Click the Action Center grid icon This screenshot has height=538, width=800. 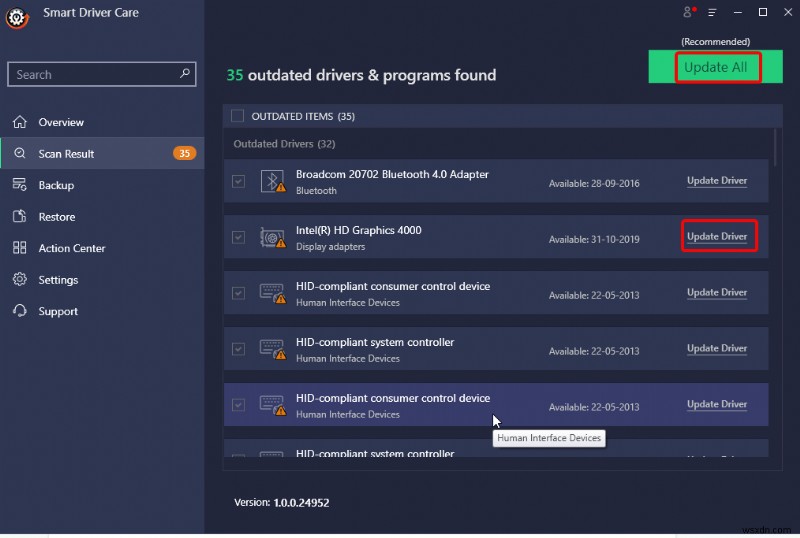(x=20, y=248)
